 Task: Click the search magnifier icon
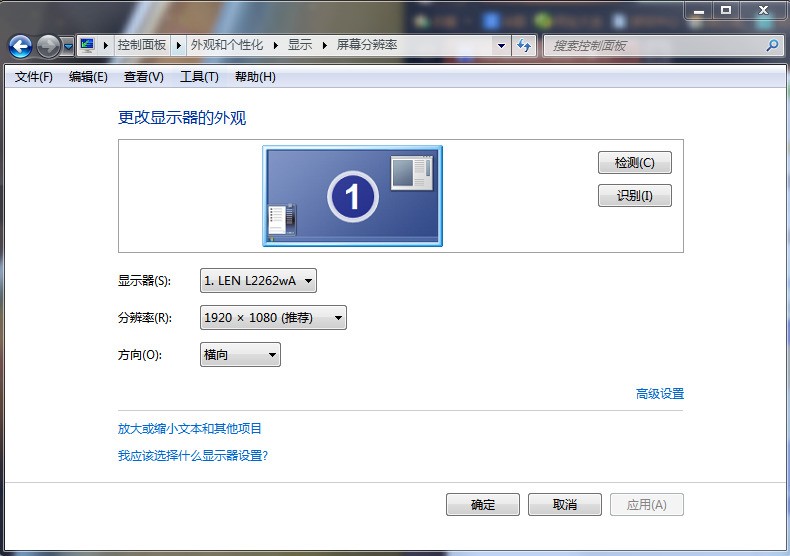(772, 46)
